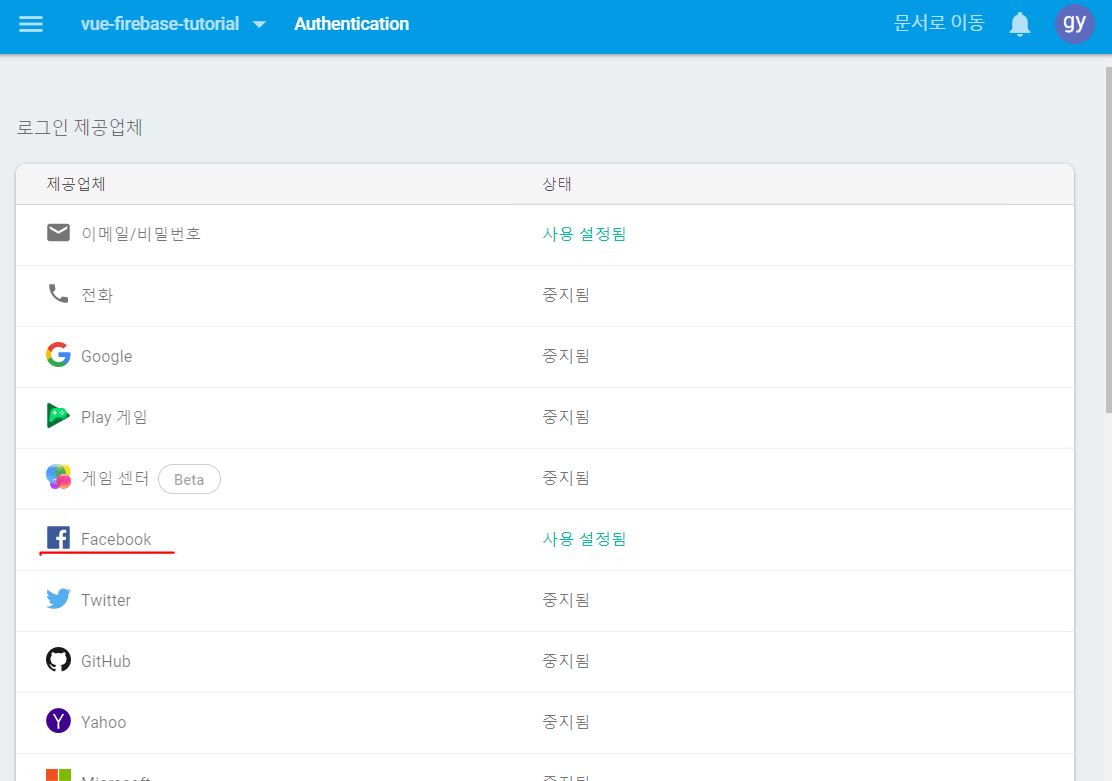Click the Beta badge
1112x781 pixels.
click(189, 480)
